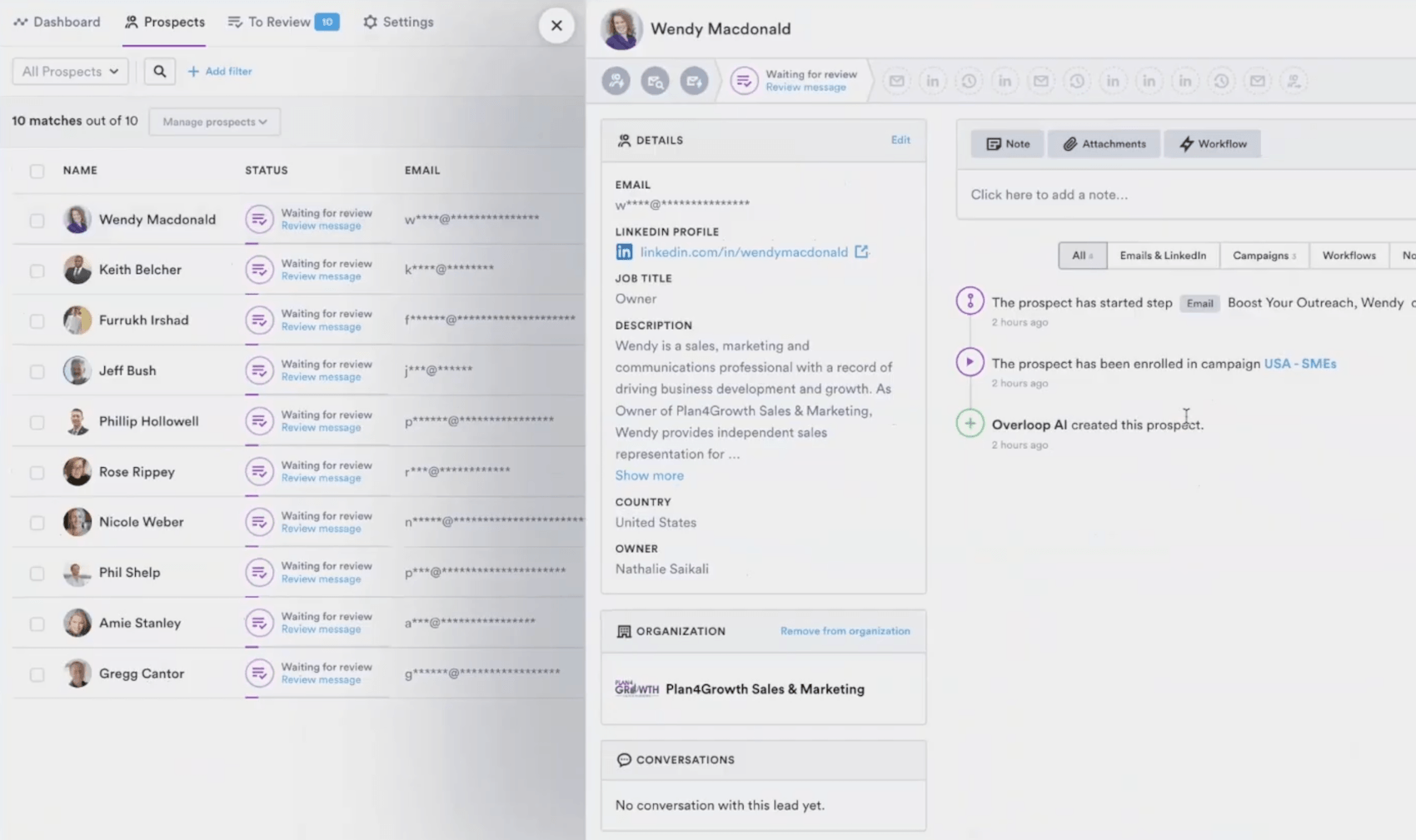
Task: Edit Wendy's details
Action: click(900, 140)
